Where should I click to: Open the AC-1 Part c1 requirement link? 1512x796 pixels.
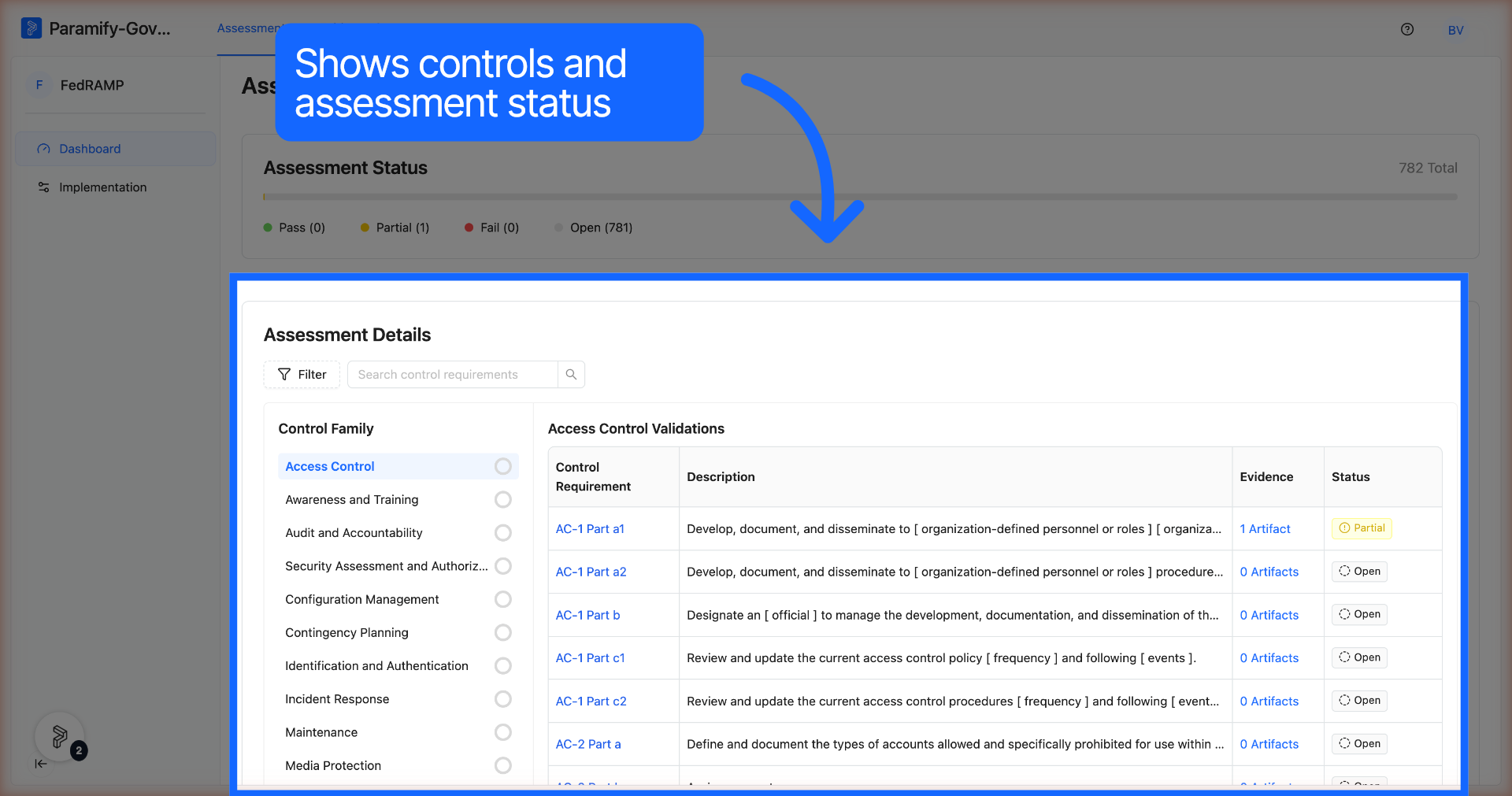590,658
